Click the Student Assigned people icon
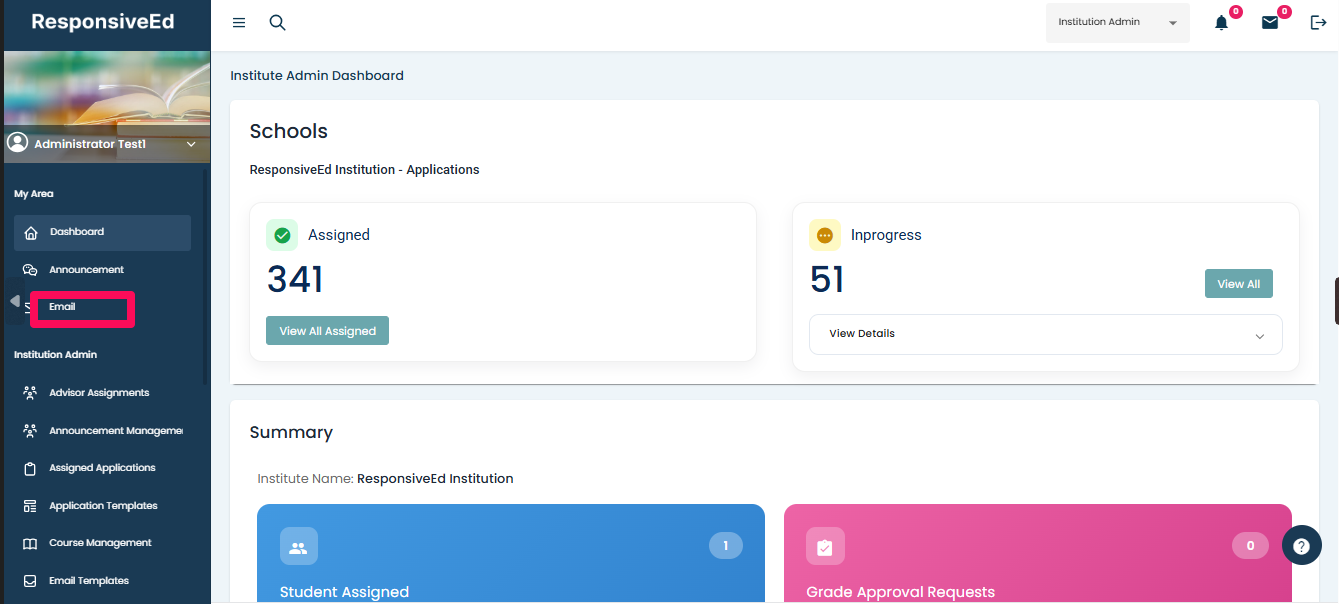The height and width of the screenshot is (604, 1339). [x=298, y=547]
